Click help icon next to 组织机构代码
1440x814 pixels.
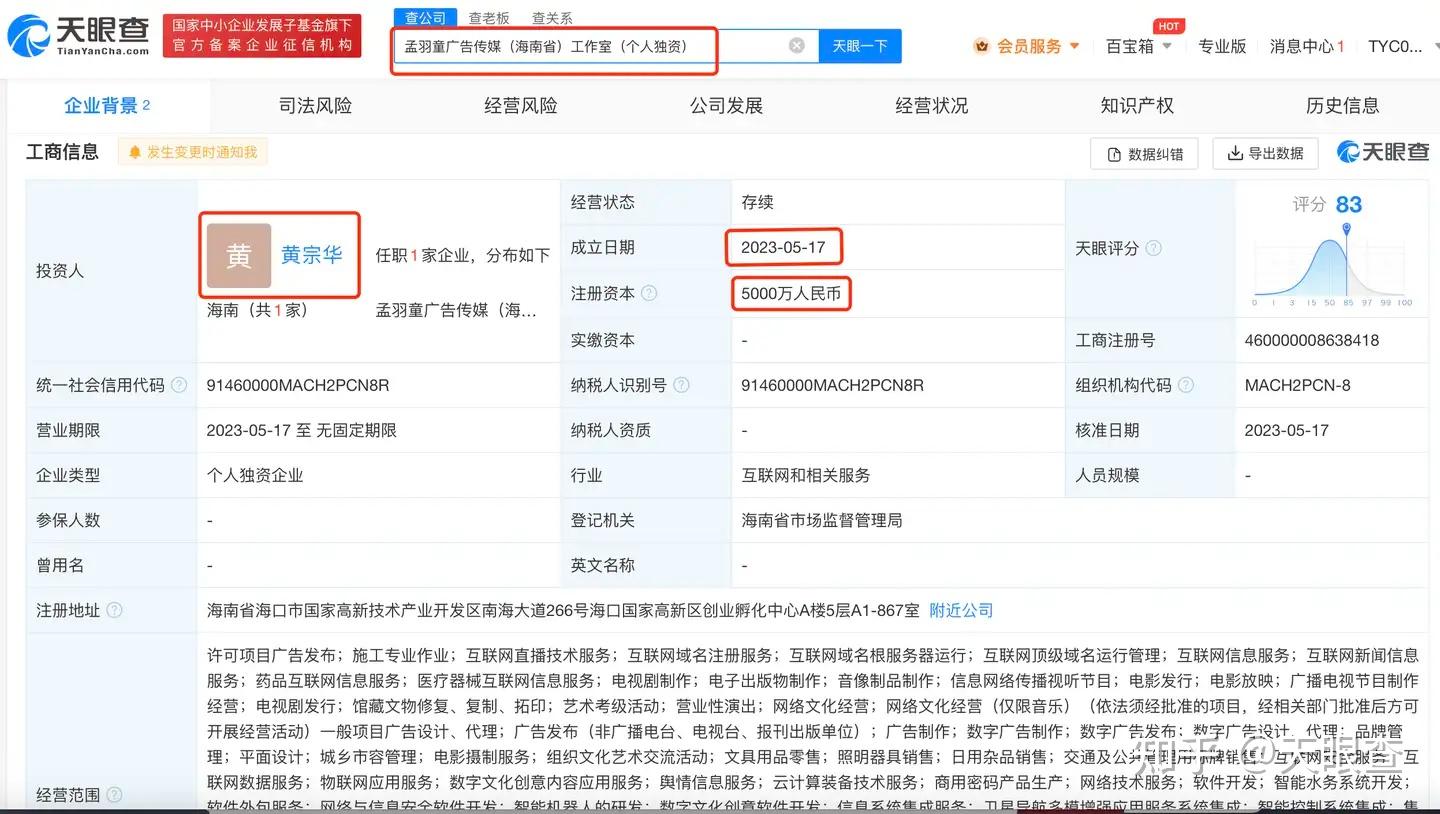coord(1186,385)
